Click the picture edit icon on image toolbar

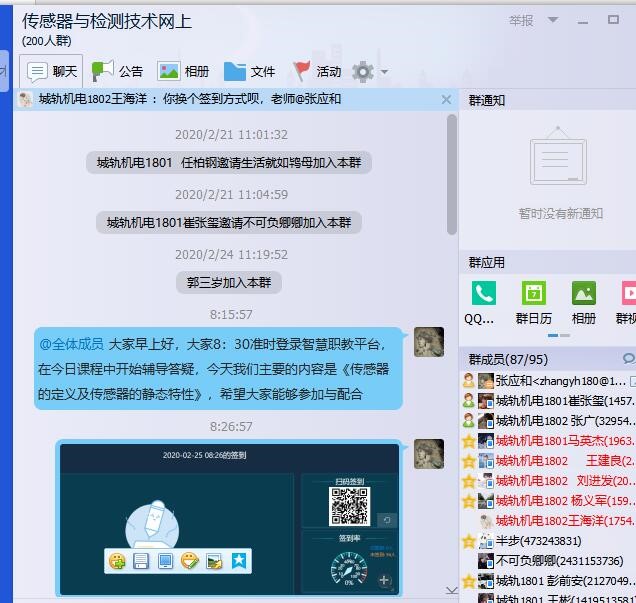[213, 561]
